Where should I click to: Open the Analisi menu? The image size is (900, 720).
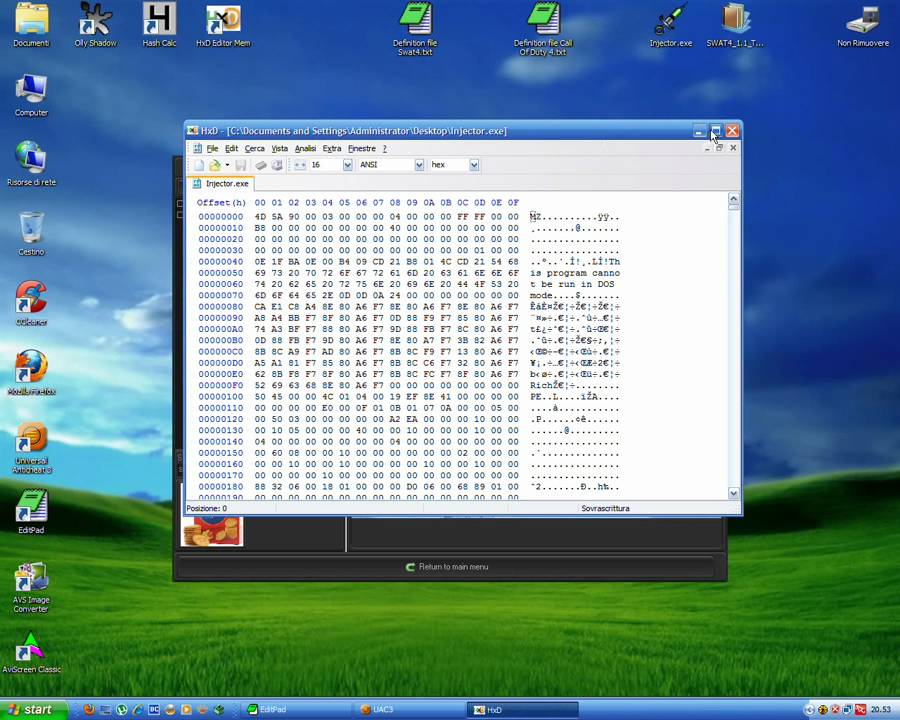pyautogui.click(x=305, y=149)
